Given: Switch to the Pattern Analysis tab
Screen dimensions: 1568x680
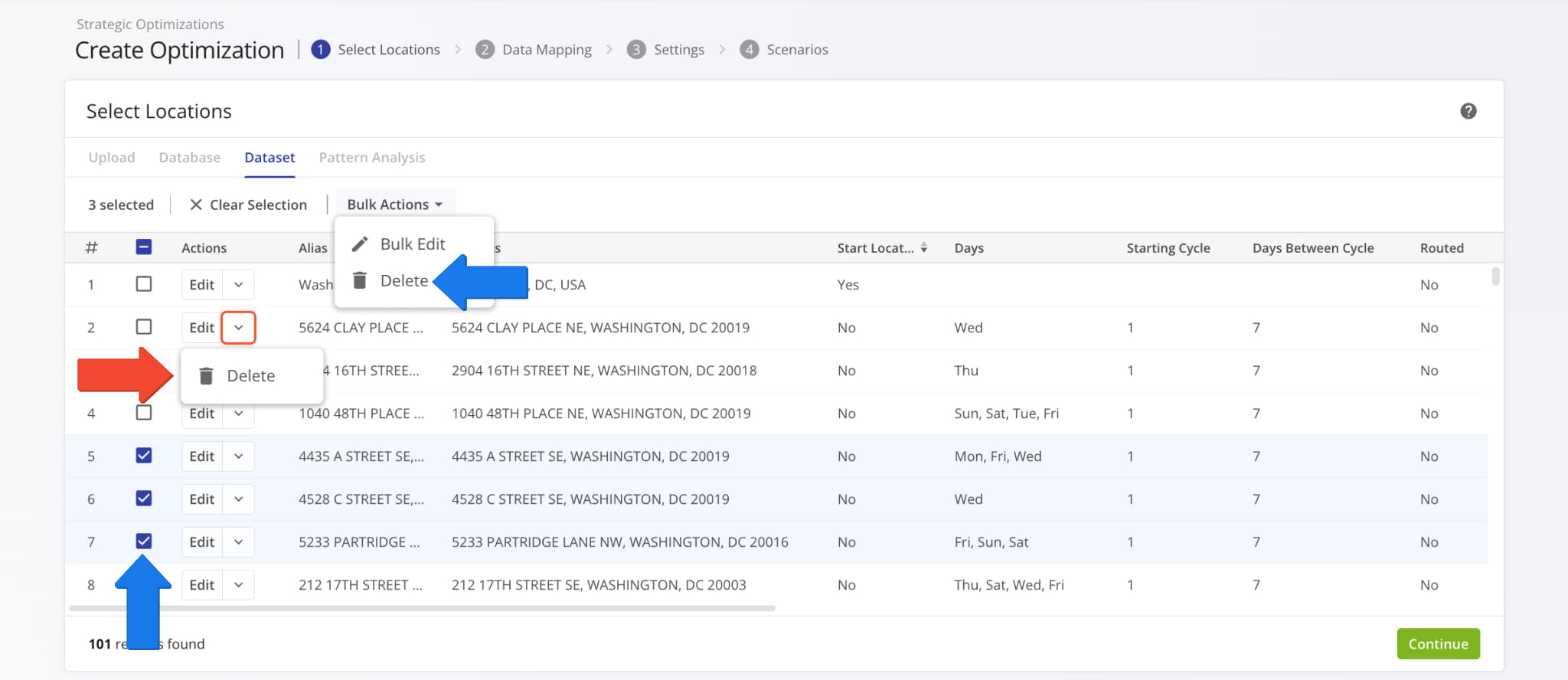Looking at the screenshot, I should [x=371, y=158].
